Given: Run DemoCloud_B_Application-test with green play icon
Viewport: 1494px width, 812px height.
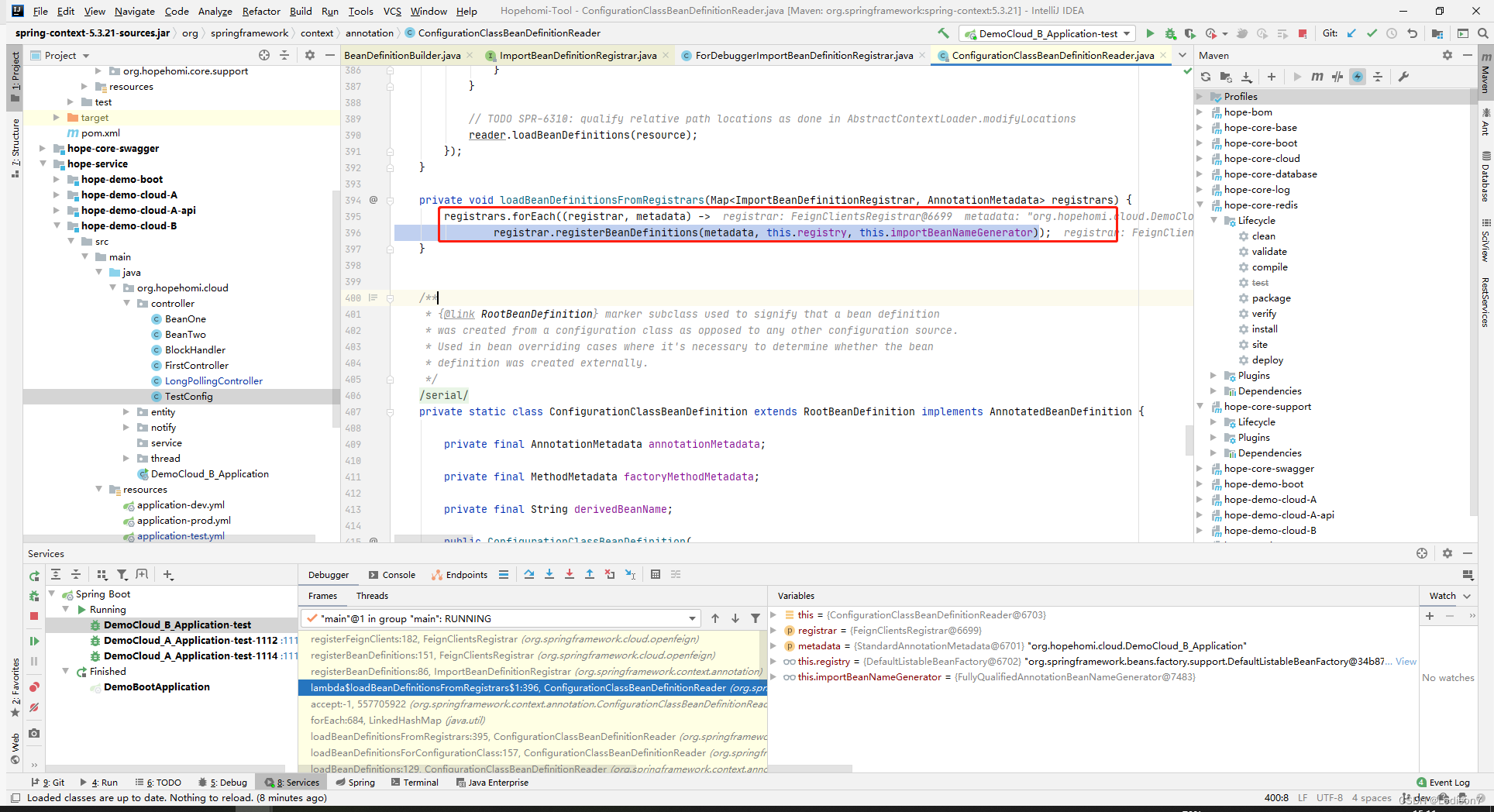Looking at the screenshot, I should coord(1150,33).
